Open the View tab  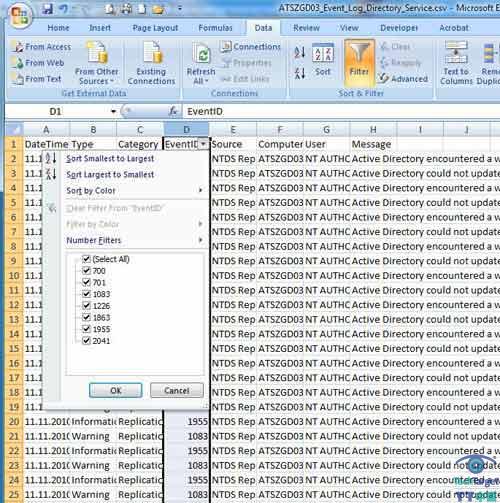(349, 28)
